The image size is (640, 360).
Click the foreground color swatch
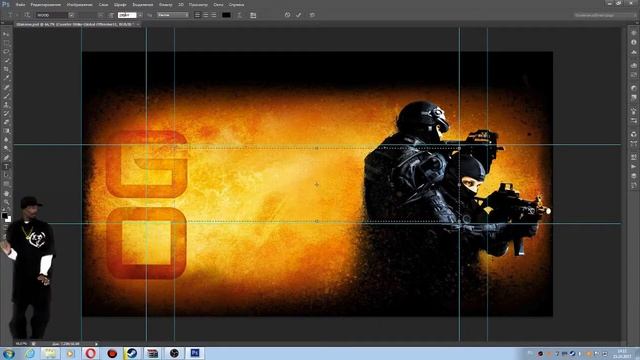(x=4, y=215)
